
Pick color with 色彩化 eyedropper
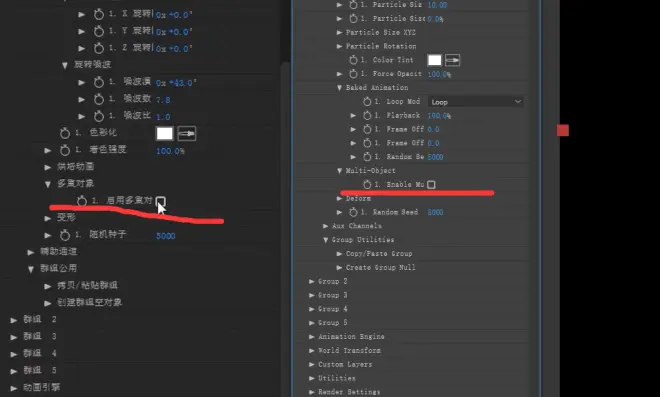186,134
